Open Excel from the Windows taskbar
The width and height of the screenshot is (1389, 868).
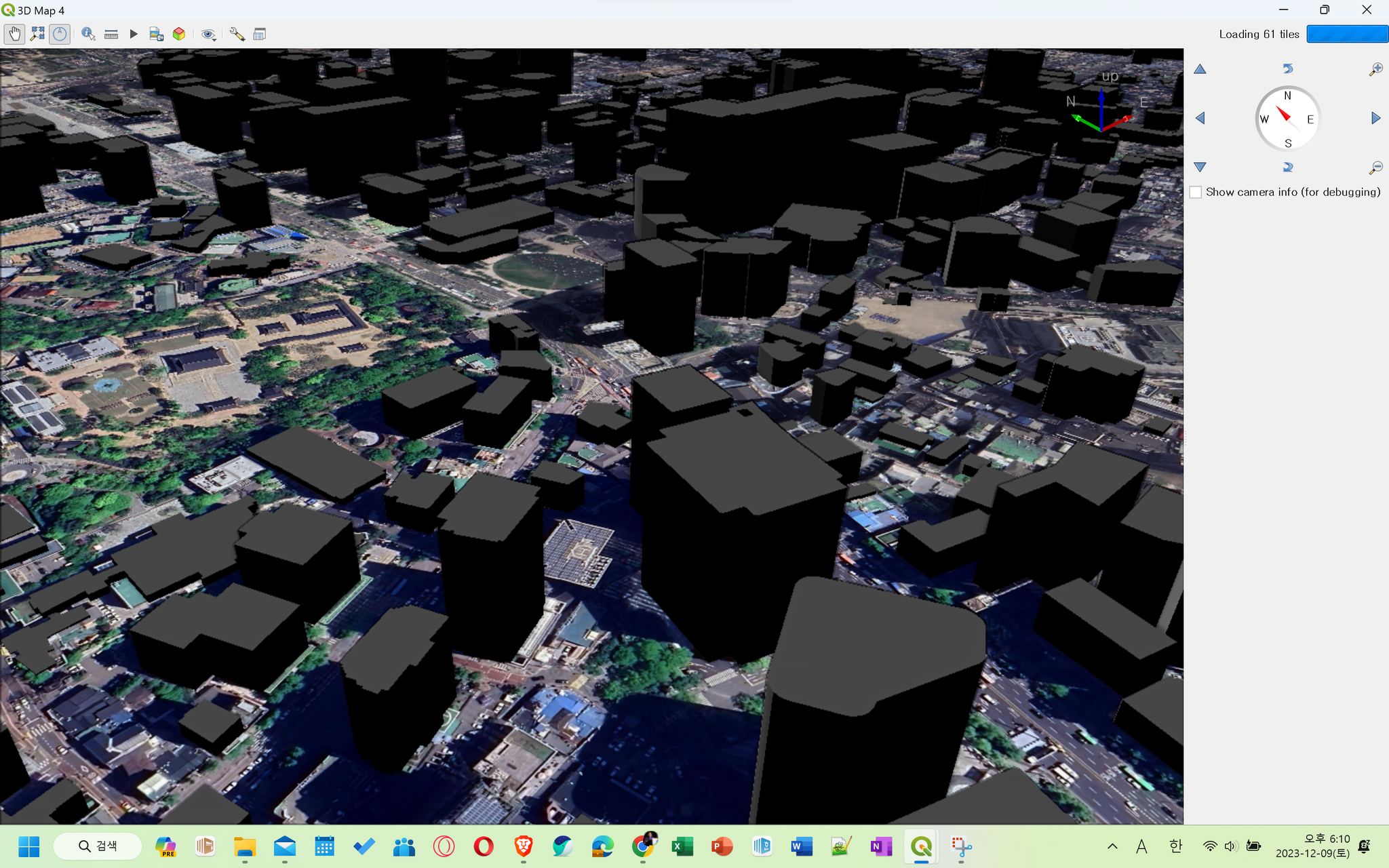pyautogui.click(x=682, y=846)
